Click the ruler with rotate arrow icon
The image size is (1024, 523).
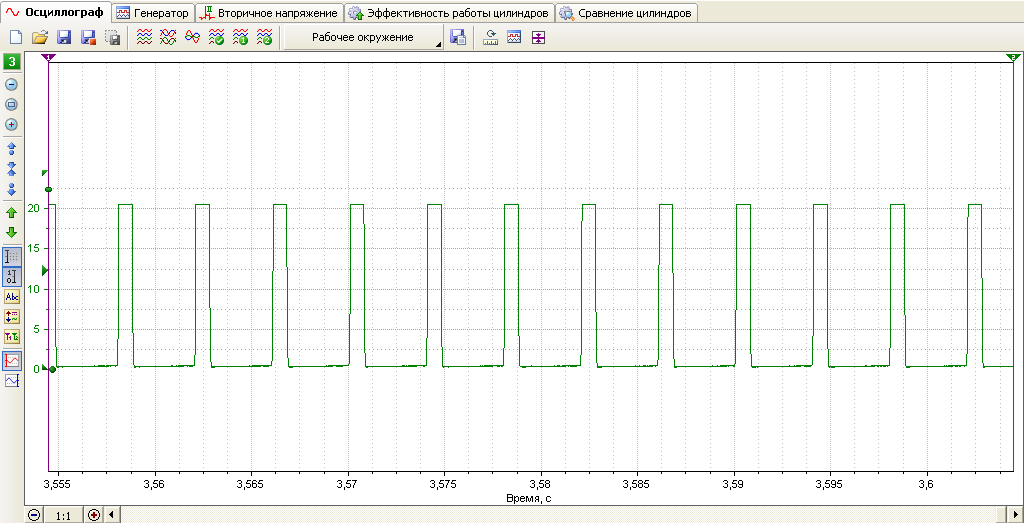tap(490, 38)
